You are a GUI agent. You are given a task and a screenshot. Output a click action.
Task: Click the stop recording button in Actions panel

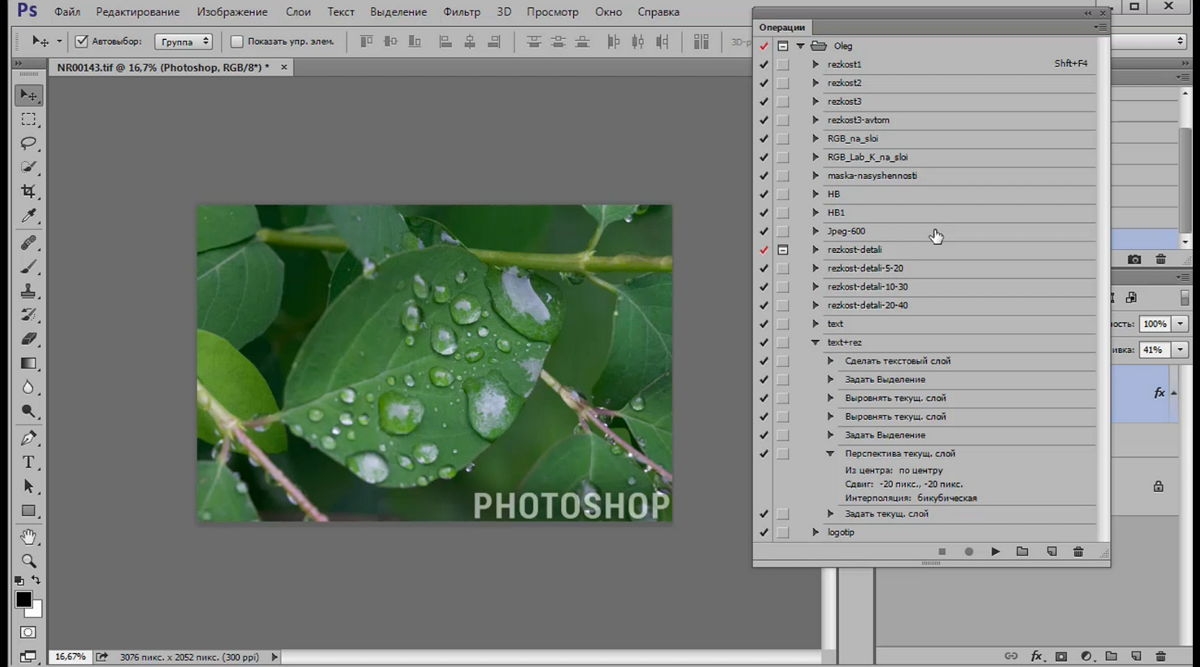point(942,551)
